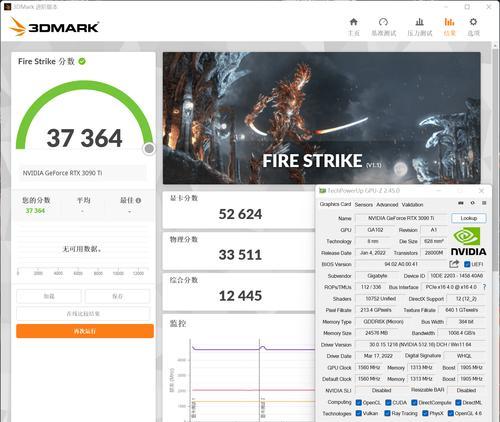
Task: Click the Lookup button in GPU-Z
Action: 469,218
